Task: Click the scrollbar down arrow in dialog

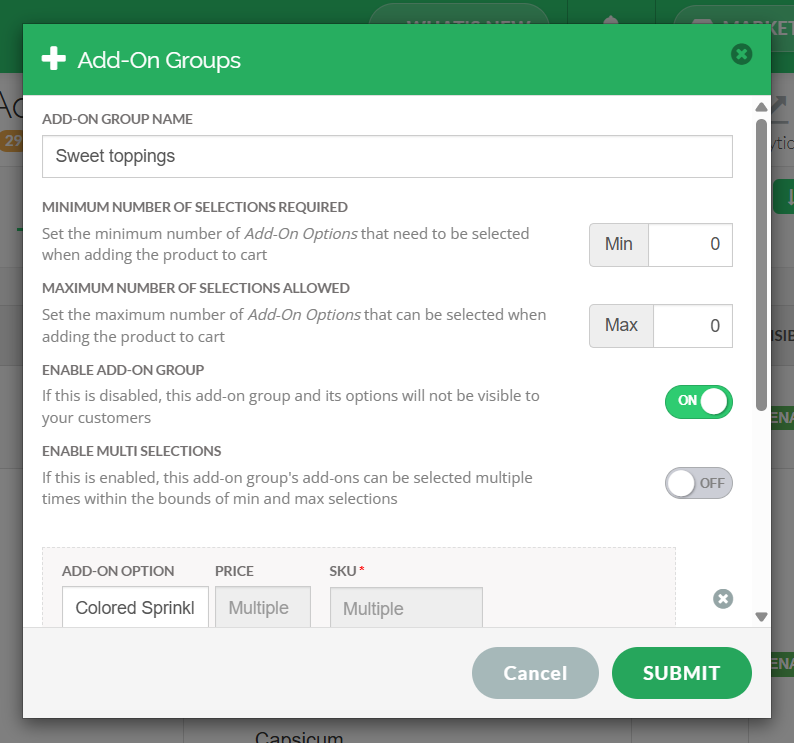Action: (761, 616)
